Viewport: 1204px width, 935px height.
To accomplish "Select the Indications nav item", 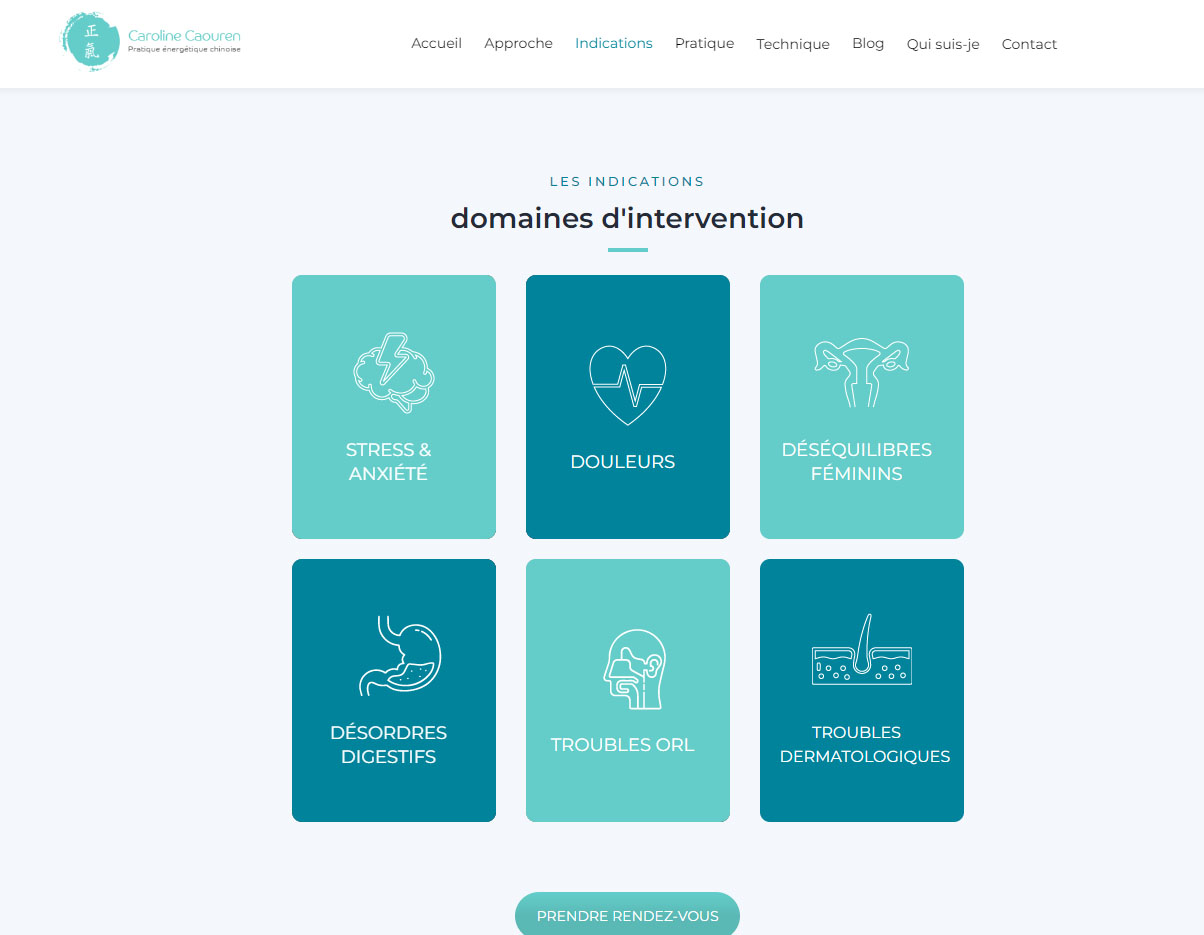I will (x=613, y=44).
